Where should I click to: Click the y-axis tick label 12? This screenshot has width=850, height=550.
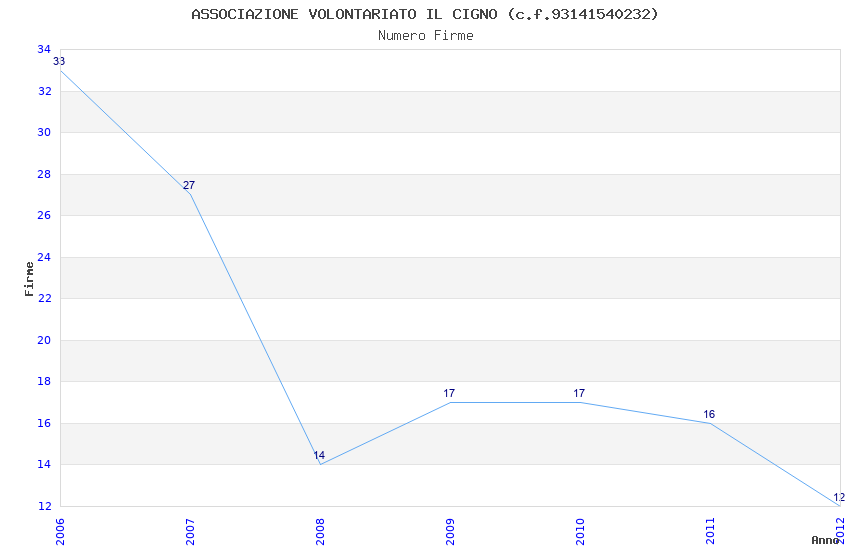44,506
